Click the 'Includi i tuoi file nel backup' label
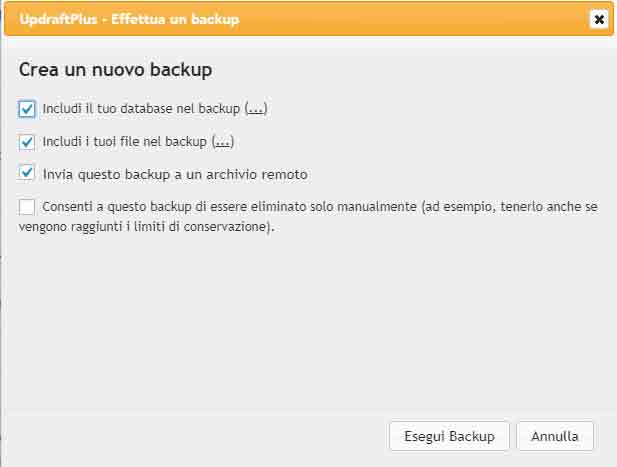617x467 pixels. pos(126,141)
